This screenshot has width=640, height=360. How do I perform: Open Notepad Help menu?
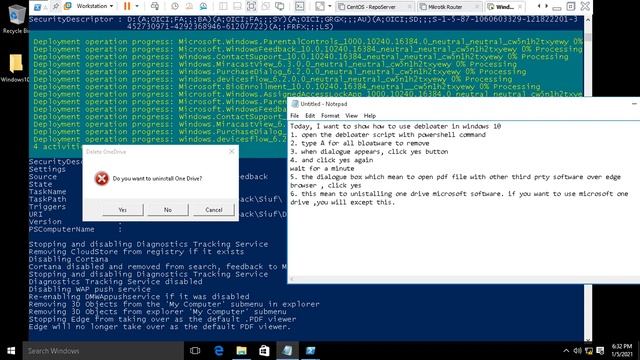pos(369,116)
